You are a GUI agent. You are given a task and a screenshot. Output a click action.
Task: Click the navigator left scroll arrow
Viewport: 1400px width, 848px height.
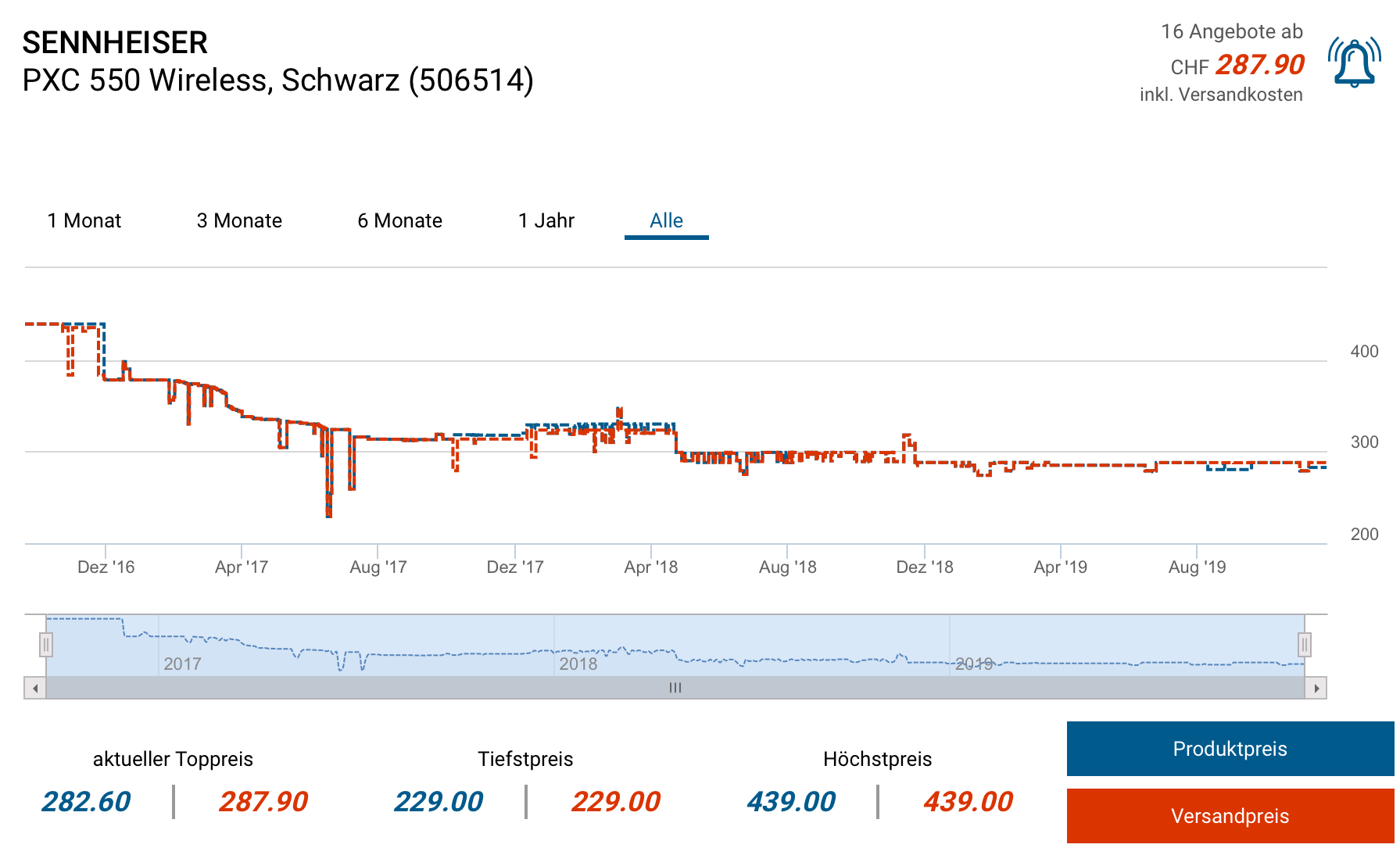point(35,689)
